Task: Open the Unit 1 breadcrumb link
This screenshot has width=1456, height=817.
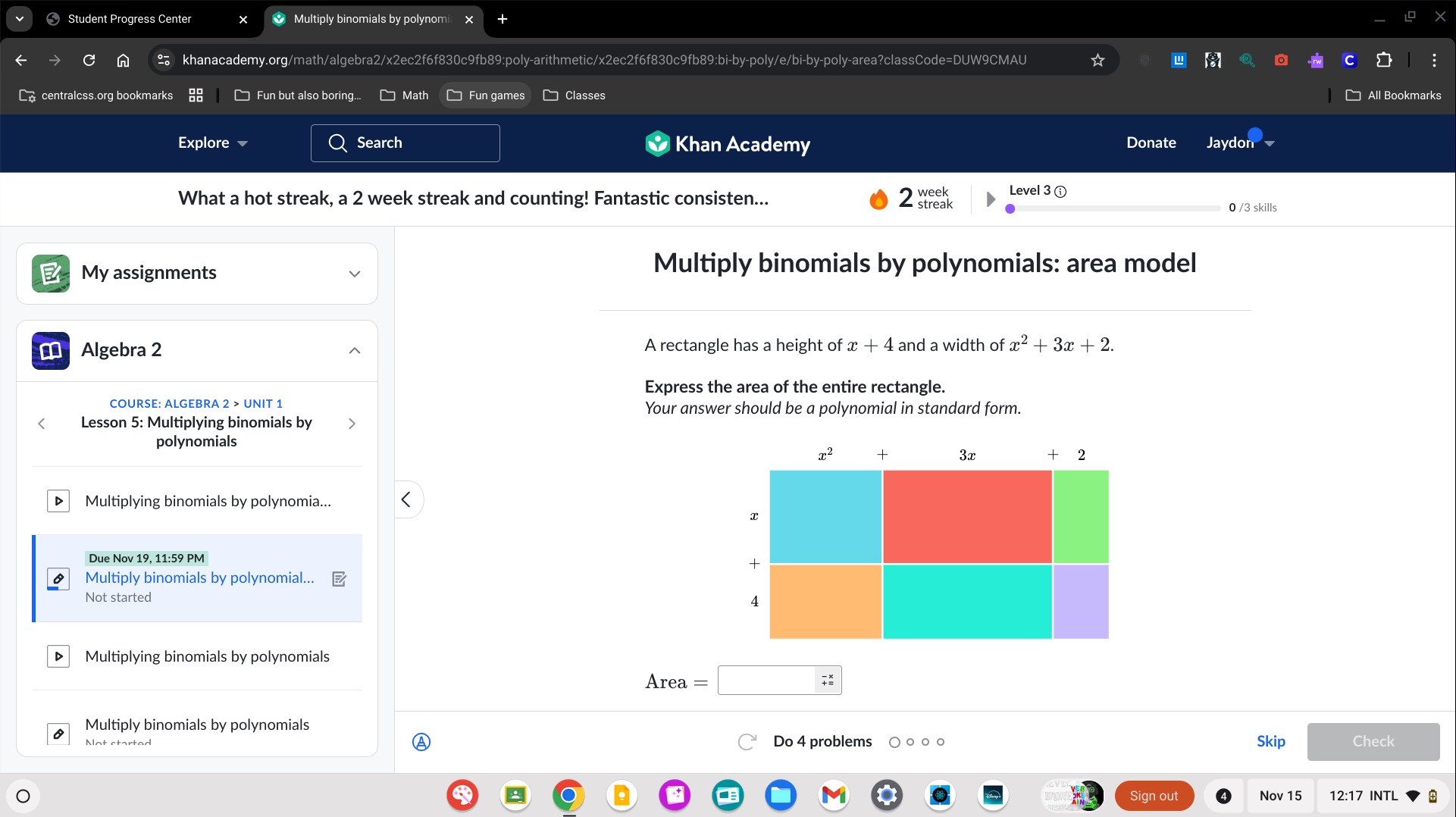Action: tap(263, 404)
